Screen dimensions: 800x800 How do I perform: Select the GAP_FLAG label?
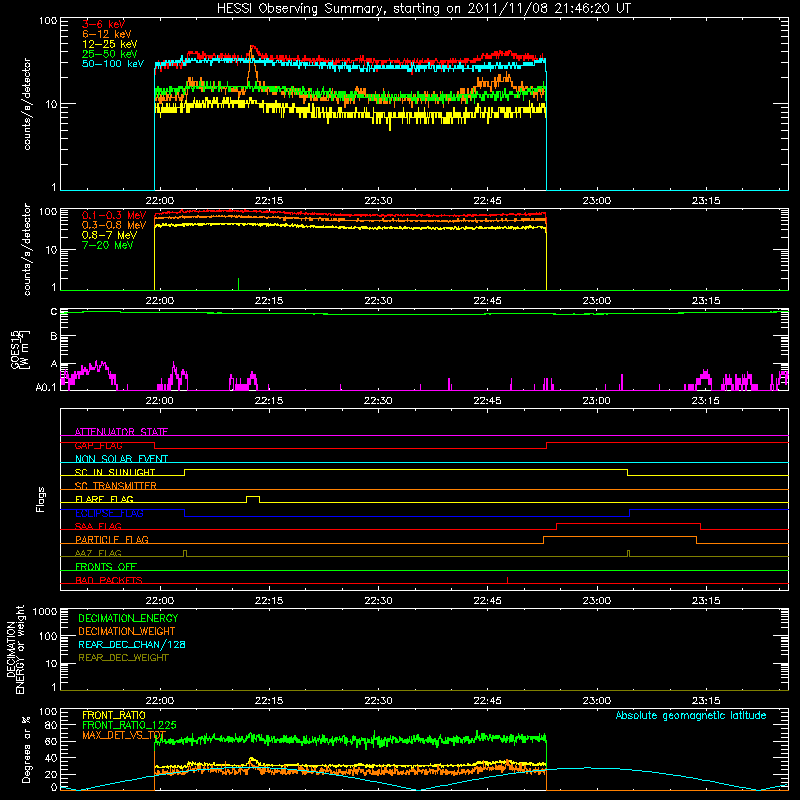click(x=98, y=445)
